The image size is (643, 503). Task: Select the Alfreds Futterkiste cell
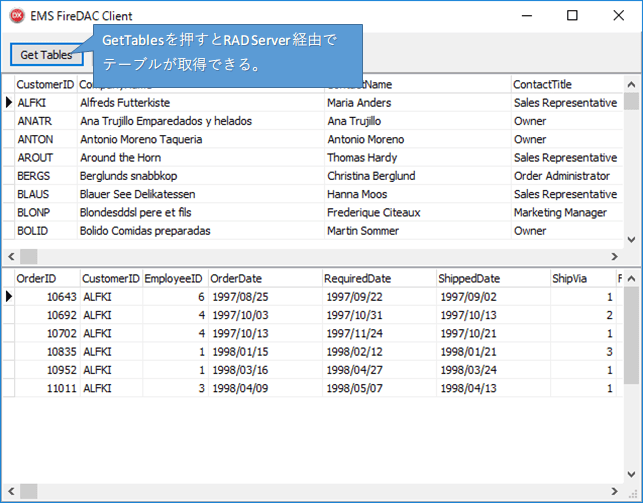[x=201, y=102]
